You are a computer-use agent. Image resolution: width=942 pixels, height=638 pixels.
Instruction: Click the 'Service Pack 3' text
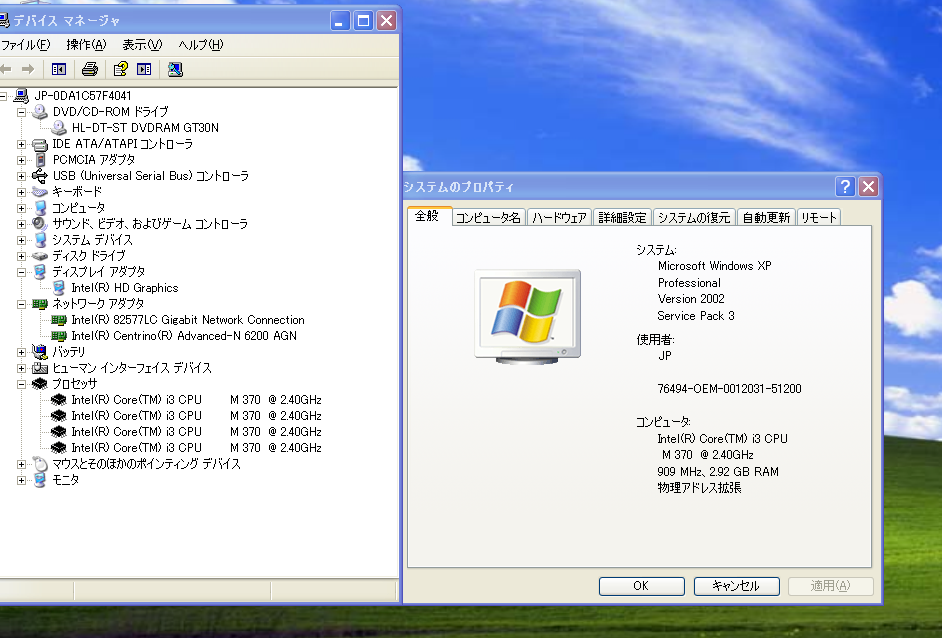click(x=696, y=316)
